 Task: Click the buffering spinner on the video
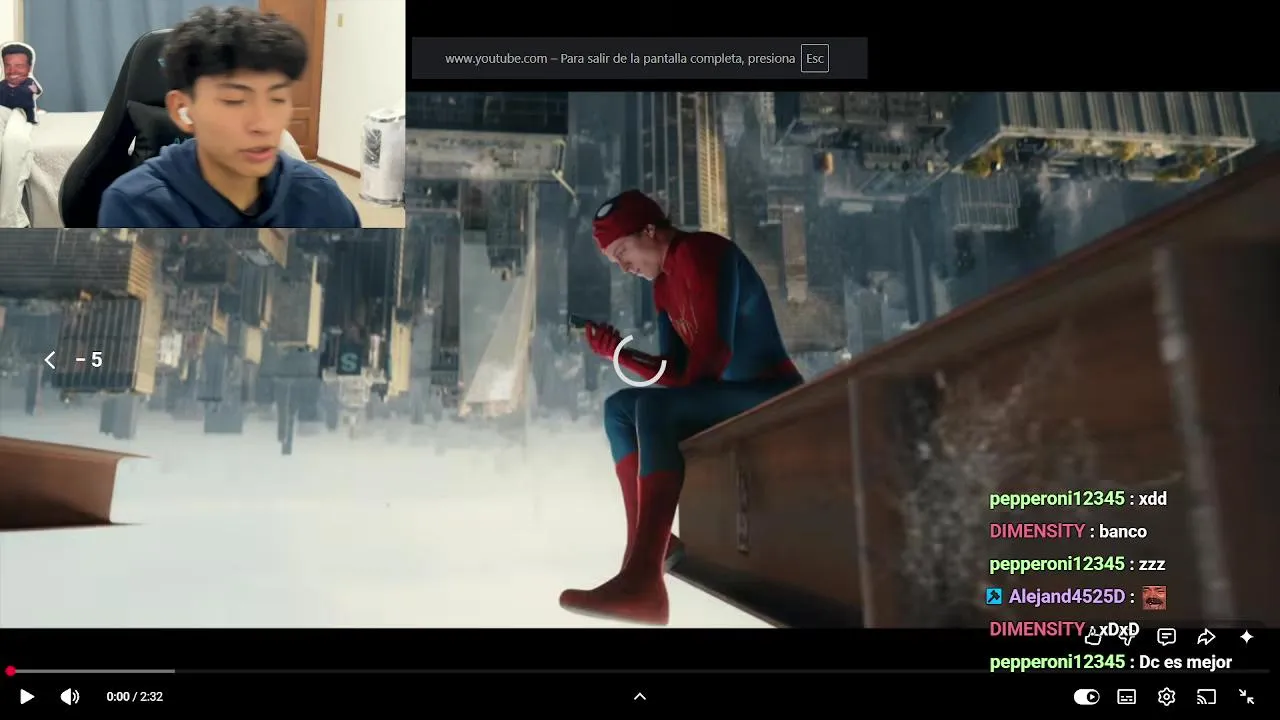[x=640, y=360]
